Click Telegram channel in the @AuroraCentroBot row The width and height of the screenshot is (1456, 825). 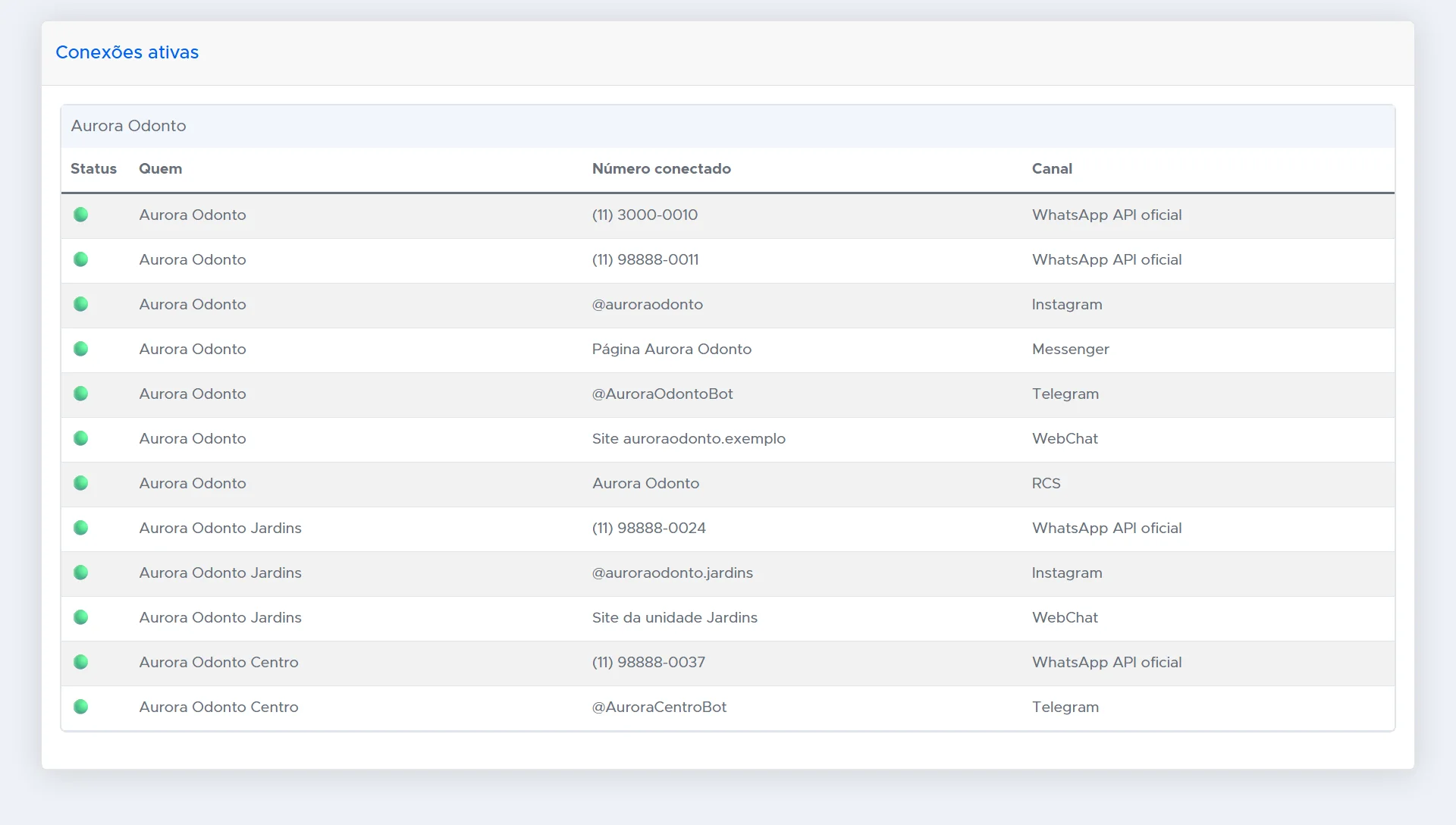click(x=1065, y=707)
